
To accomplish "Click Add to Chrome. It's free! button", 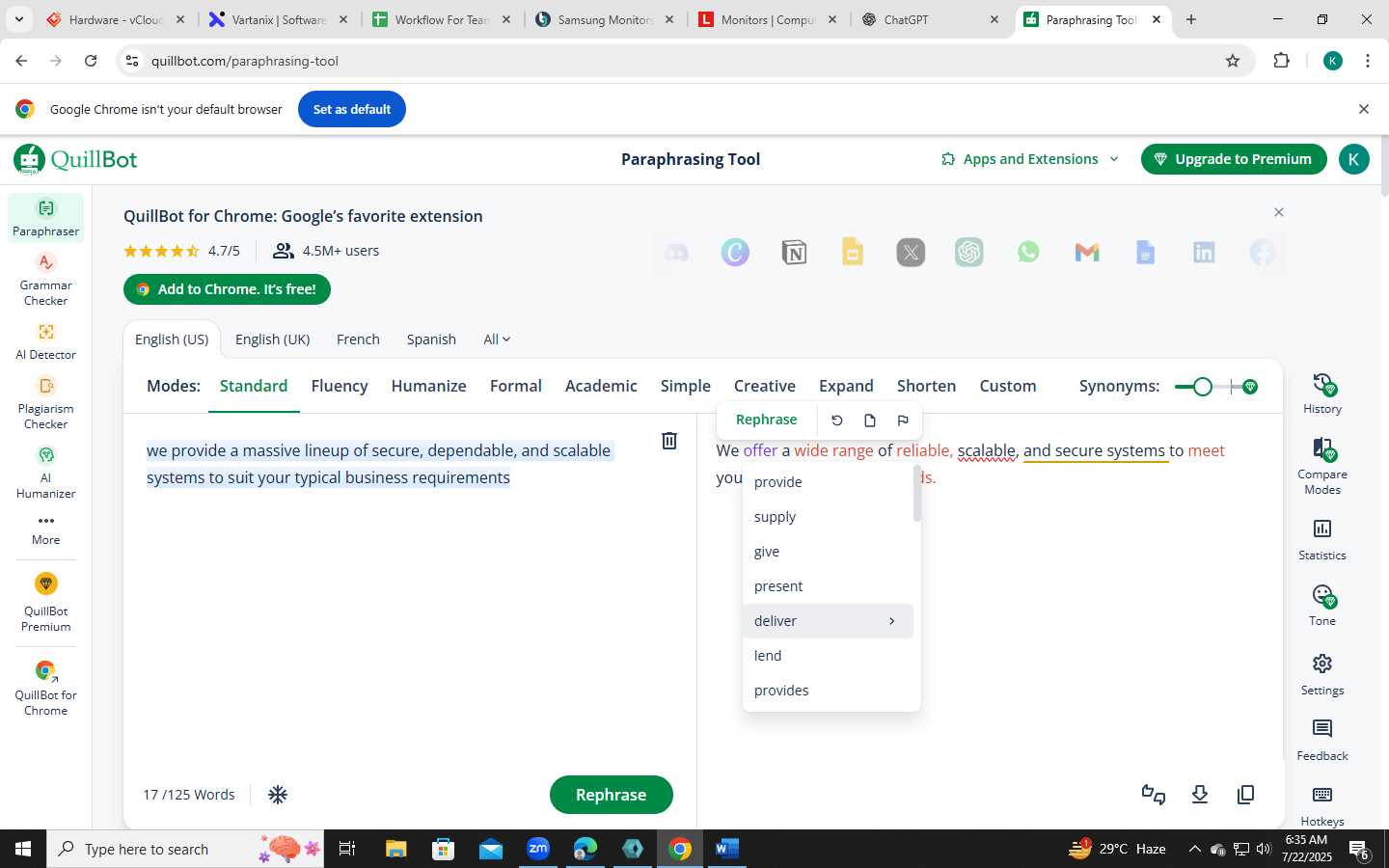I will 227,289.
